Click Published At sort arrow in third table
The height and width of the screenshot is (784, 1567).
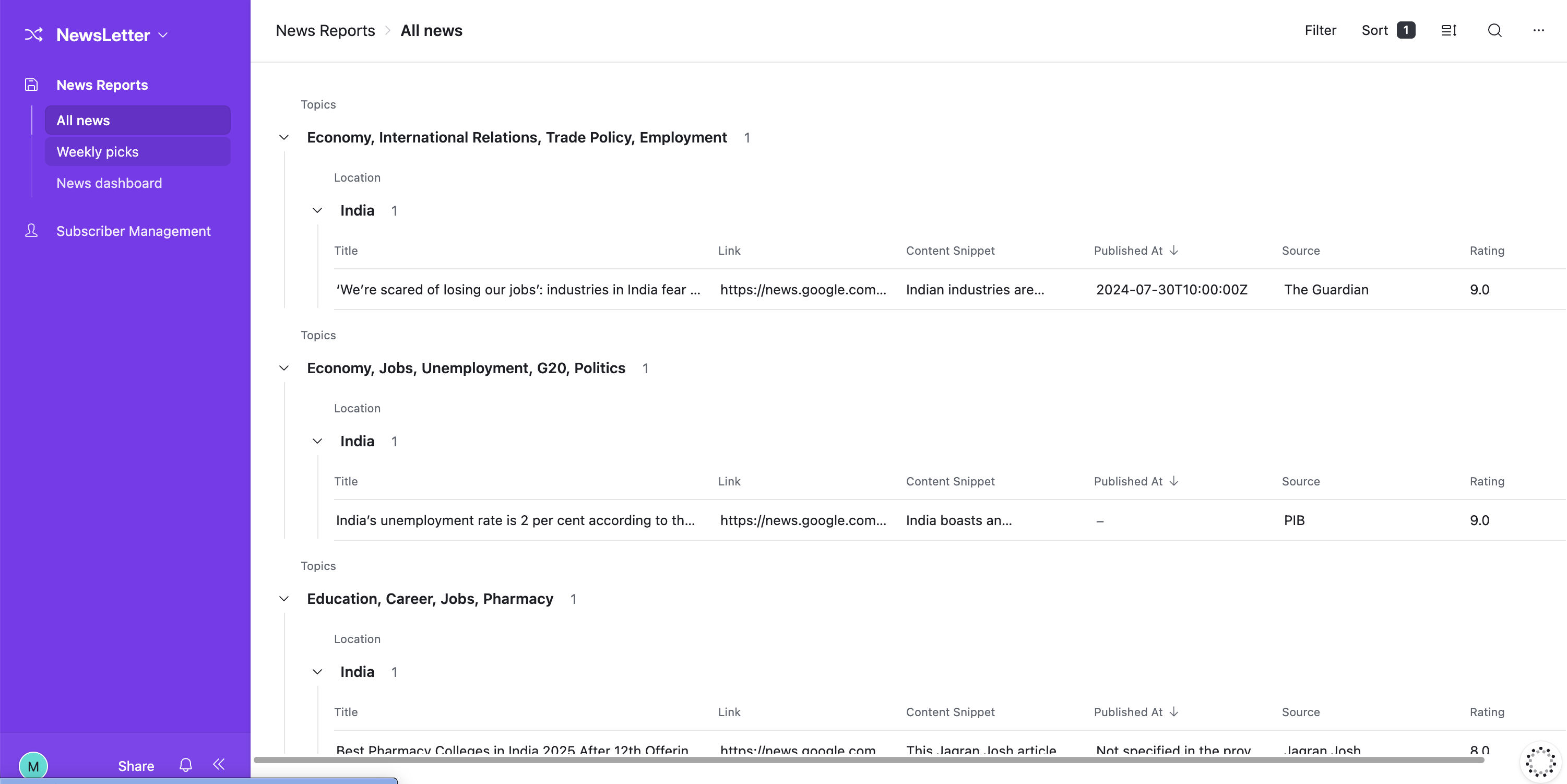pos(1174,711)
